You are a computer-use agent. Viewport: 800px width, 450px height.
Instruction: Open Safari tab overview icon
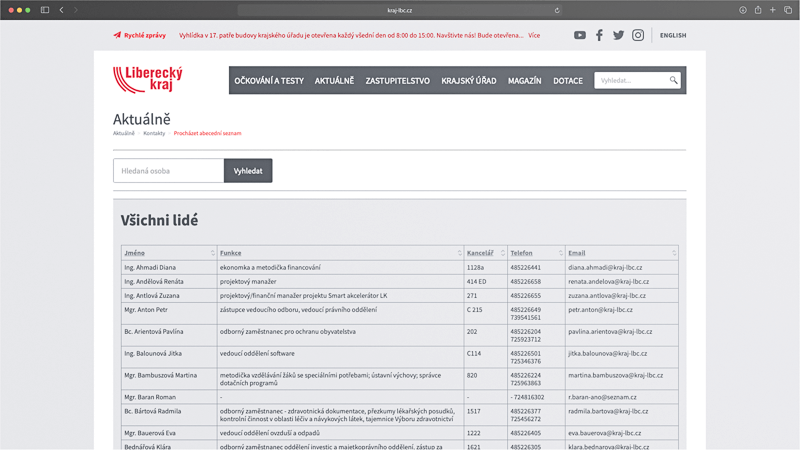pos(788,10)
